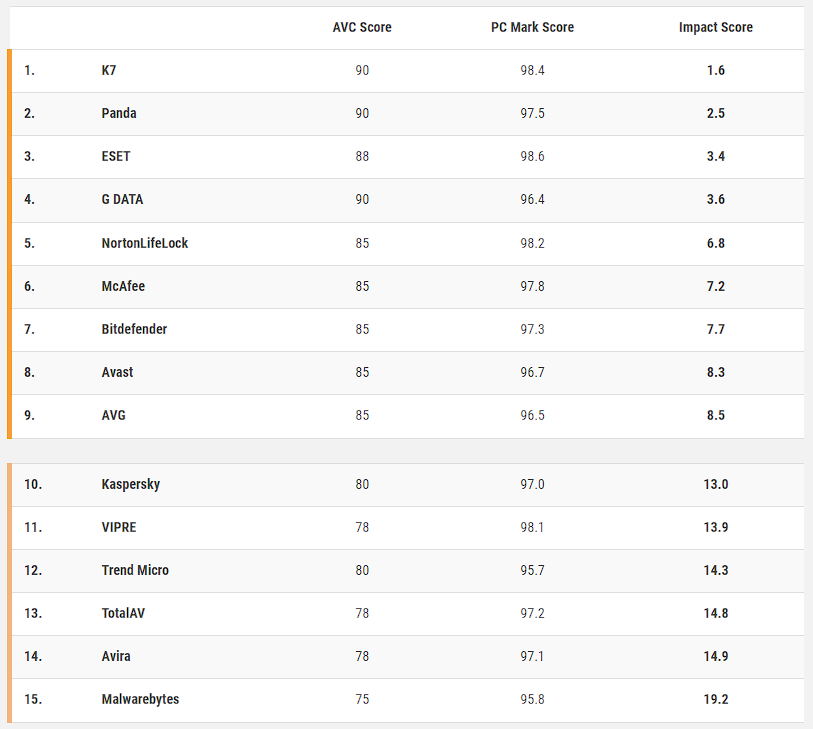This screenshot has height=729, width=813.
Task: Open the K7 product entry
Action: coord(109,70)
